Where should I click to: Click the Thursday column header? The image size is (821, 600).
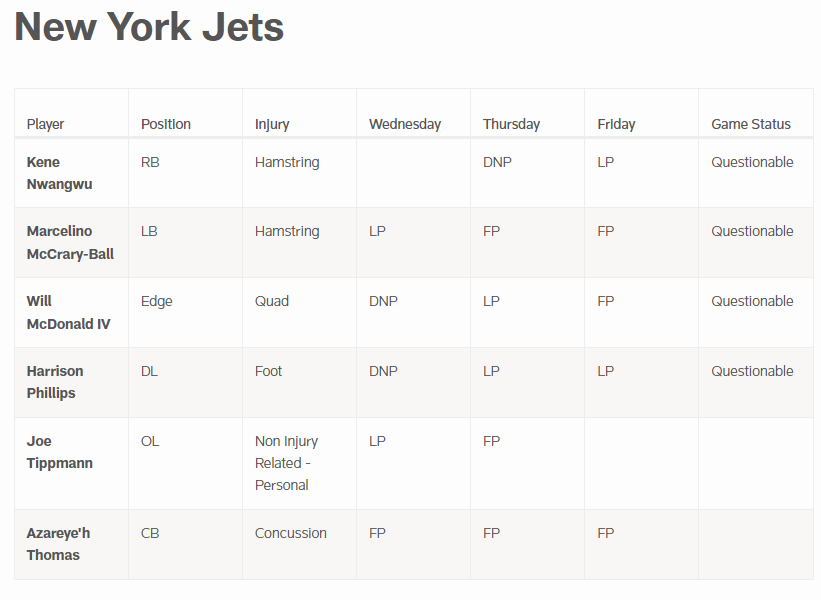(511, 124)
